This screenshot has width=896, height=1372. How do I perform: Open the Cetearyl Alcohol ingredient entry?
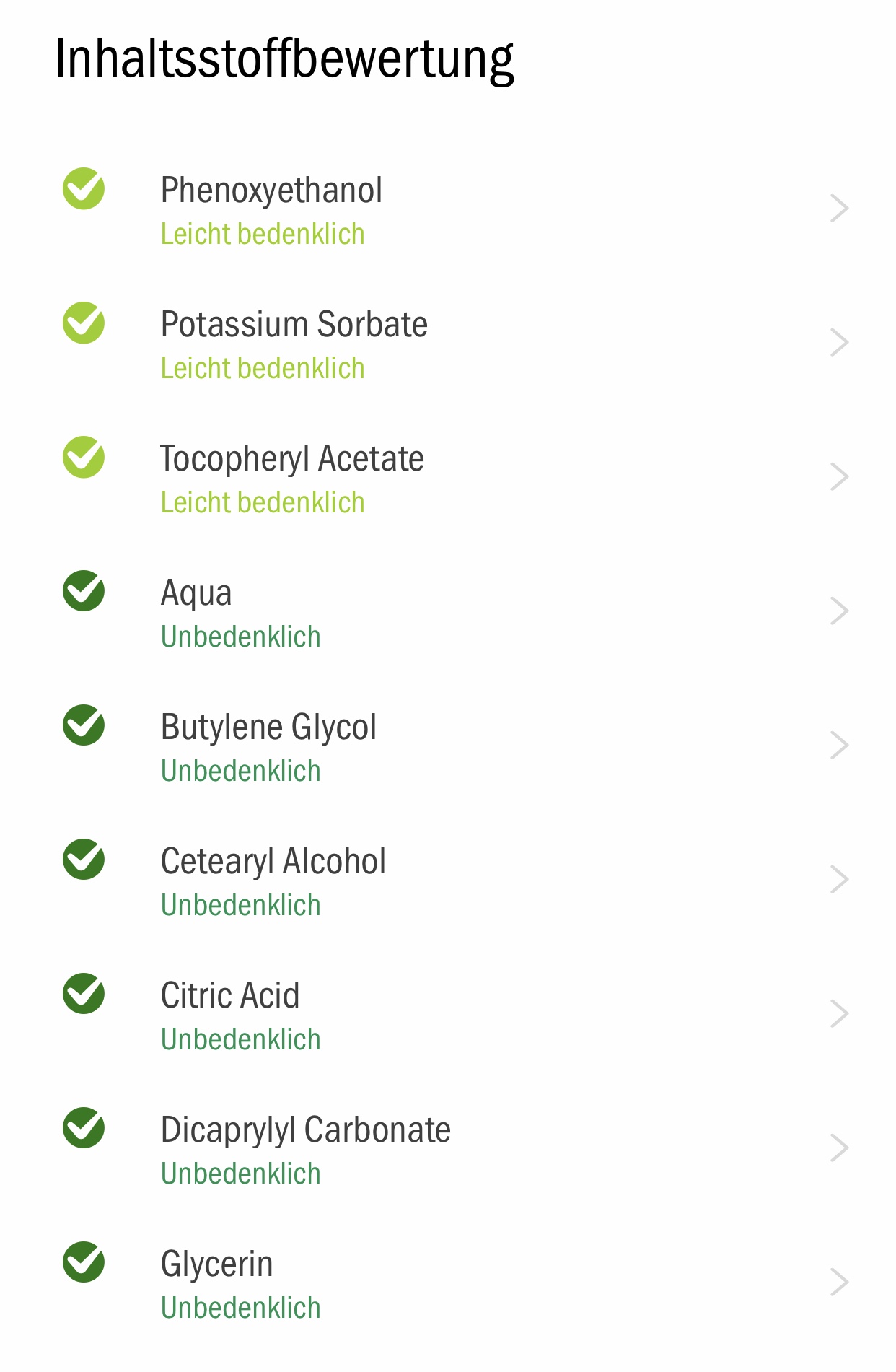click(448, 880)
